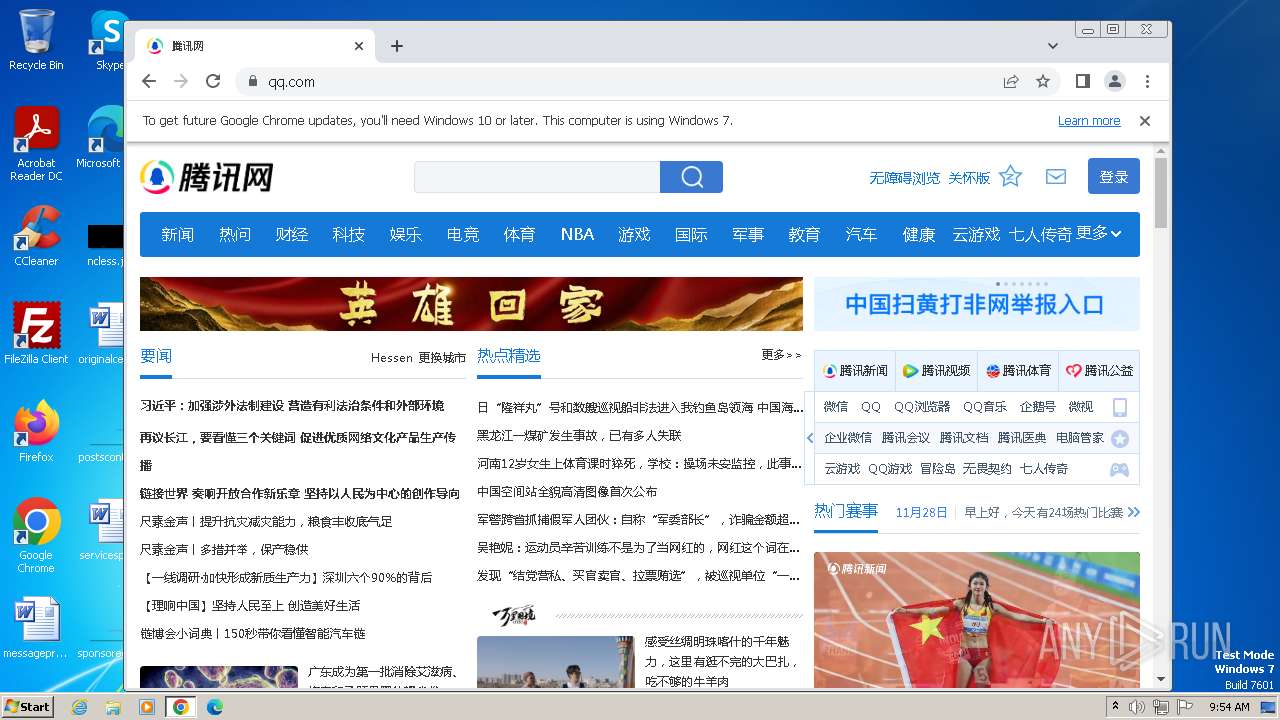1280x720 pixels.
Task: Open the 新闻 navigation item
Action: click(177, 234)
